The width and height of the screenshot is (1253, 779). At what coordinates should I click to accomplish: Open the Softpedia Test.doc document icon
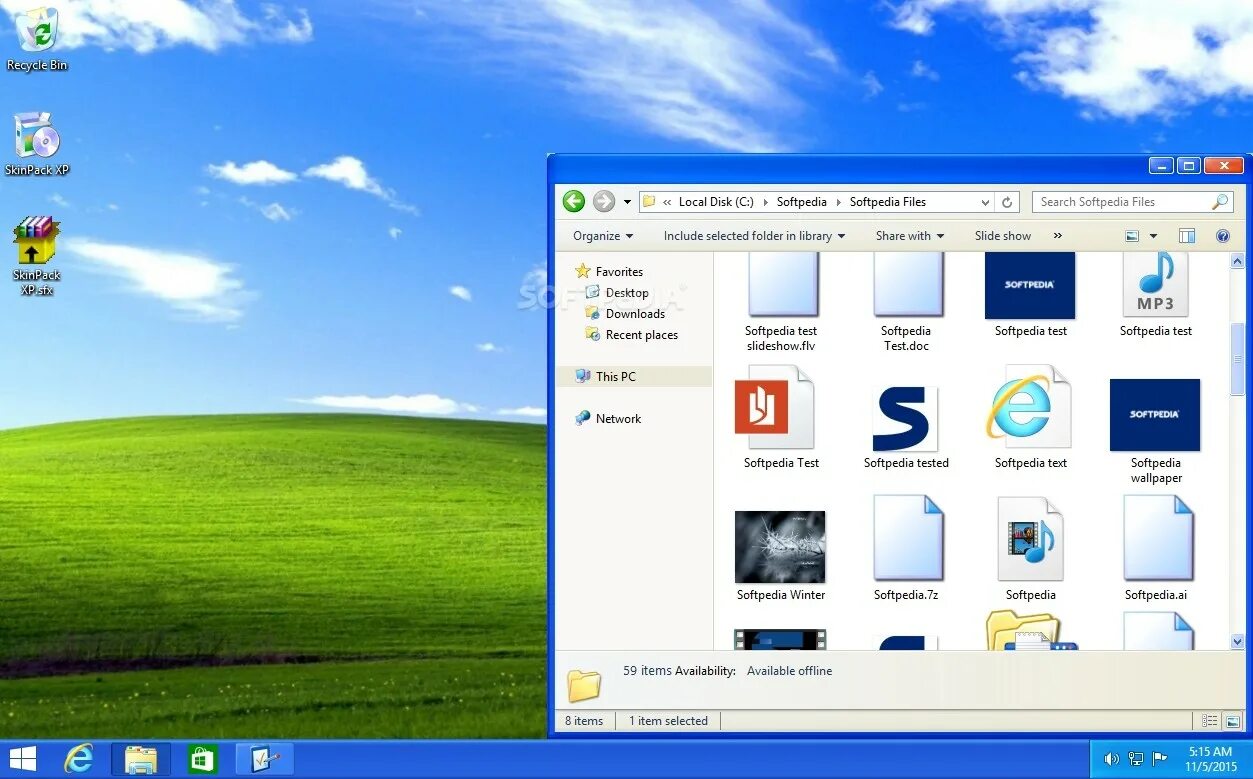(907, 283)
